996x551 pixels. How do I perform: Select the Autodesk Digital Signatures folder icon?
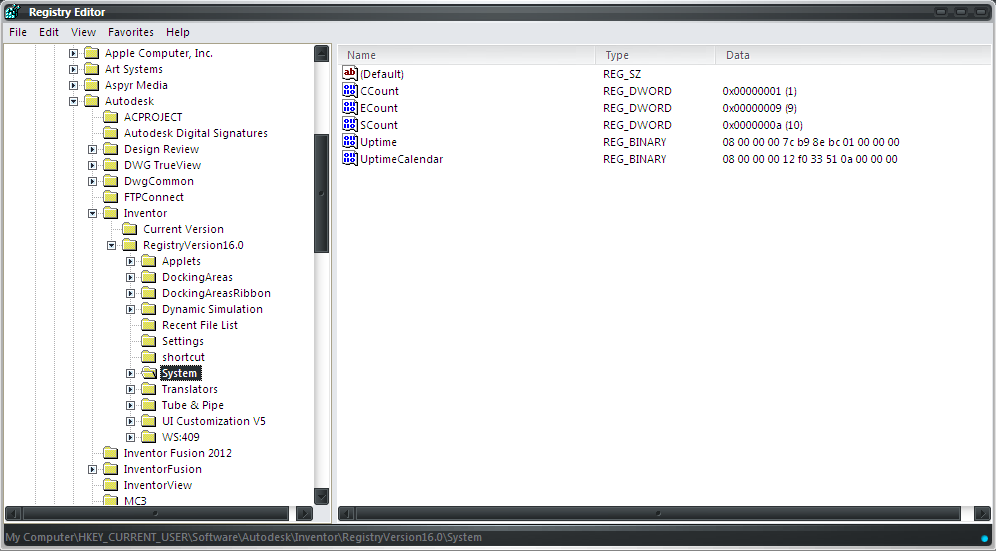(111, 133)
